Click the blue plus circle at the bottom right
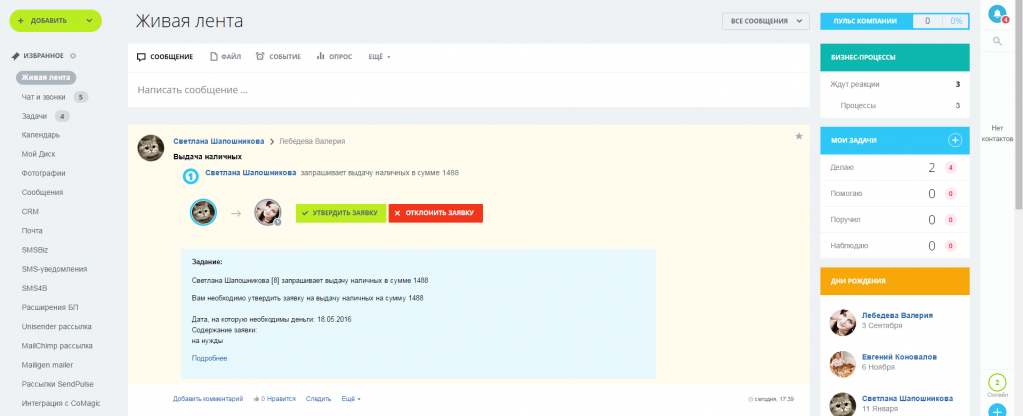The height and width of the screenshot is (416, 1023). (997, 411)
